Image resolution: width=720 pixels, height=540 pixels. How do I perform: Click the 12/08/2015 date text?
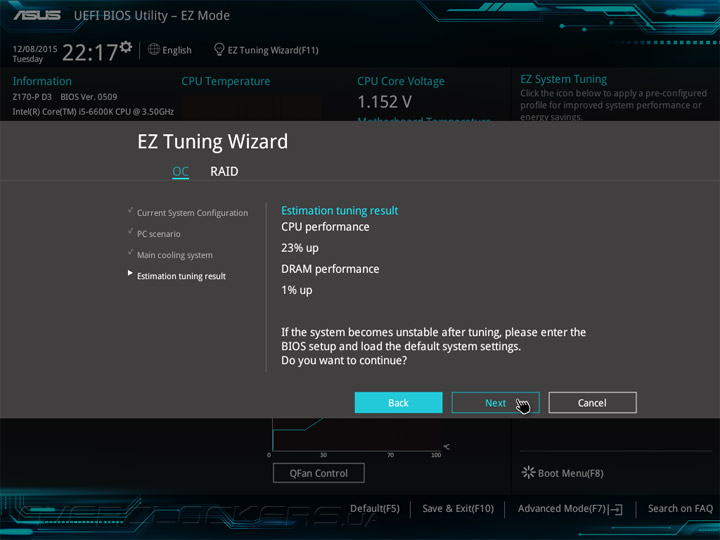pyautogui.click(x=35, y=49)
